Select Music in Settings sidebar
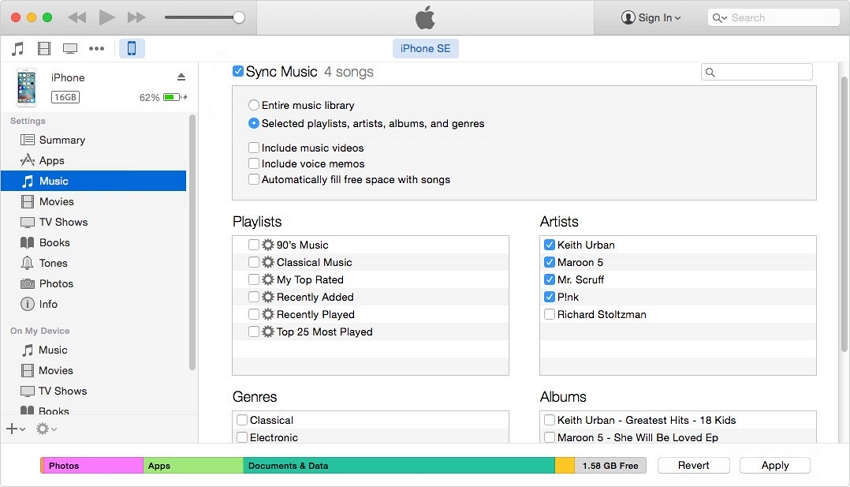This screenshot has width=850, height=487. (x=93, y=181)
